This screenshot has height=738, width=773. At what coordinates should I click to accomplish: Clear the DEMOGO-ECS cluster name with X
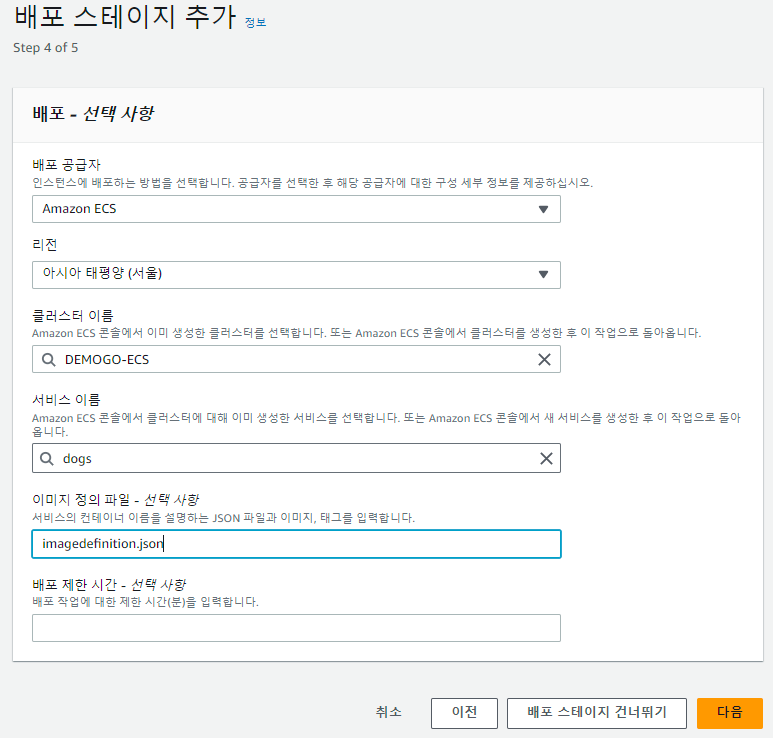pos(544,359)
